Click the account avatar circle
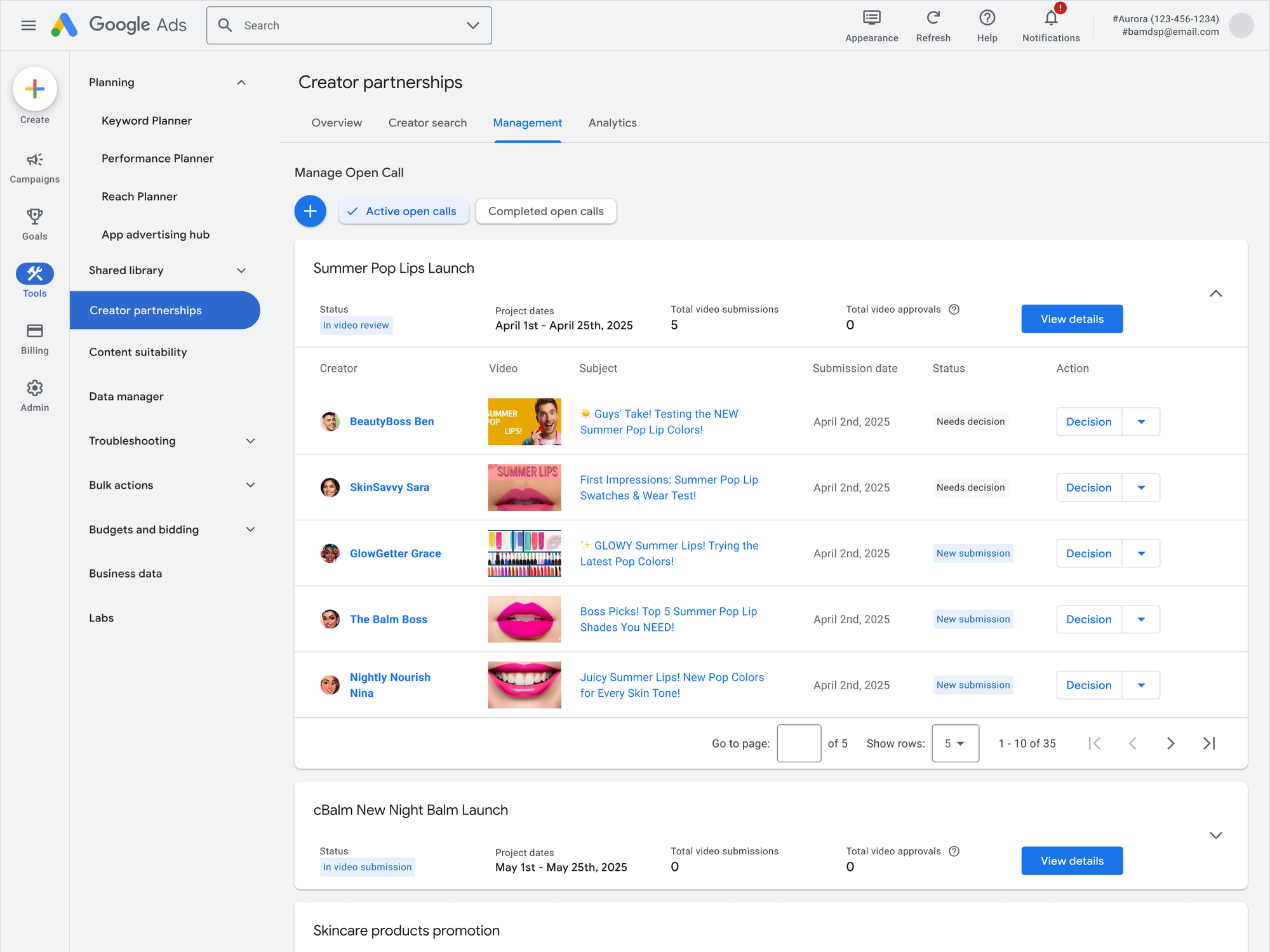Screen dimensions: 1270x952 click(1241, 25)
